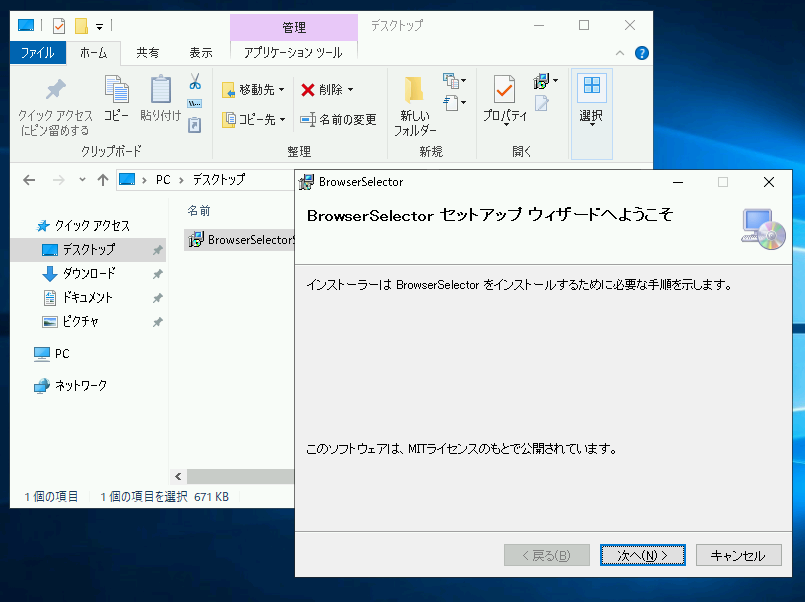Click Rename (名前の変更) in ribbon

(x=338, y=120)
